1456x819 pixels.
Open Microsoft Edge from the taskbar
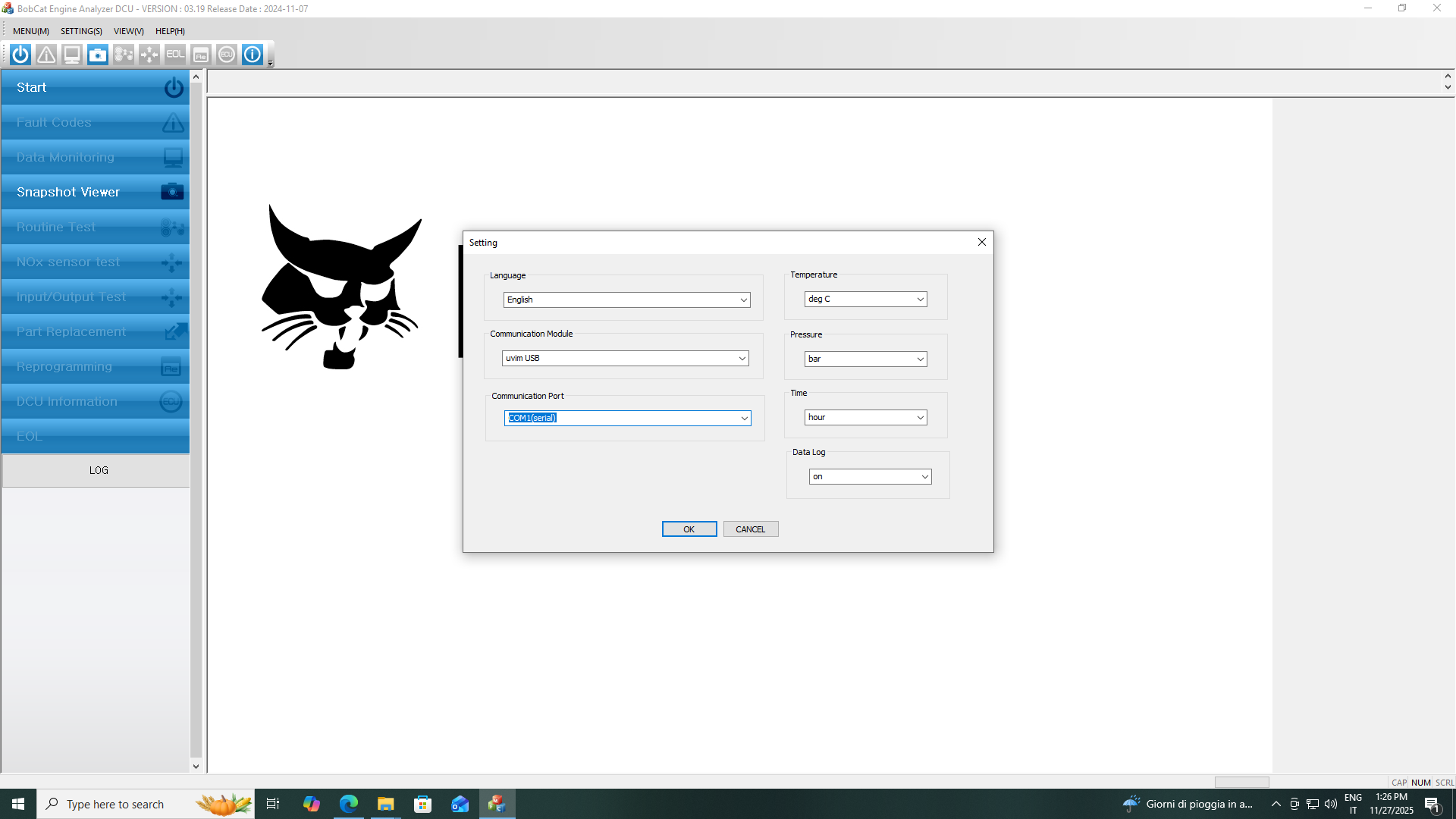[348, 804]
